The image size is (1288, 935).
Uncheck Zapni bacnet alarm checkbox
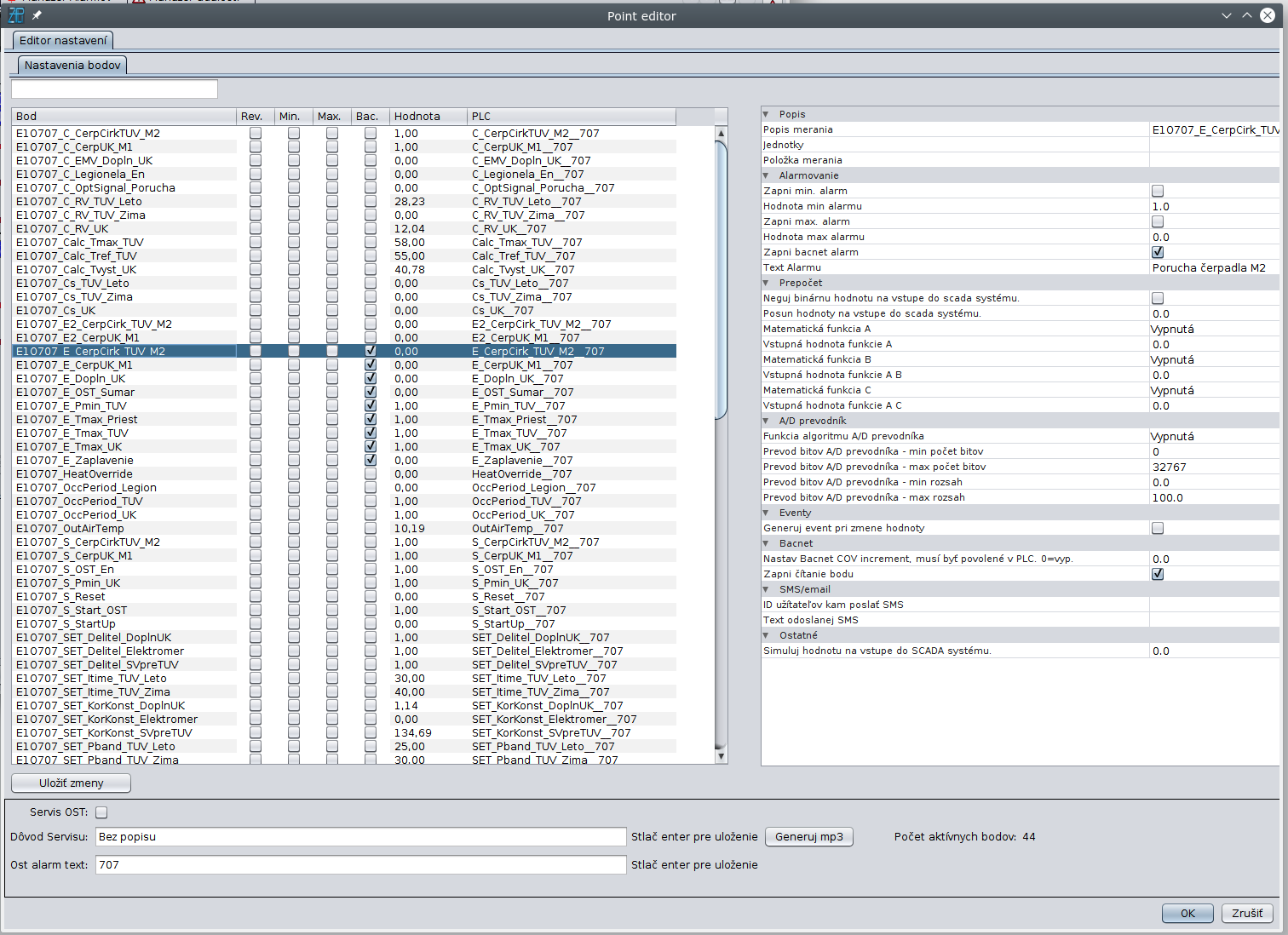[x=1158, y=252]
